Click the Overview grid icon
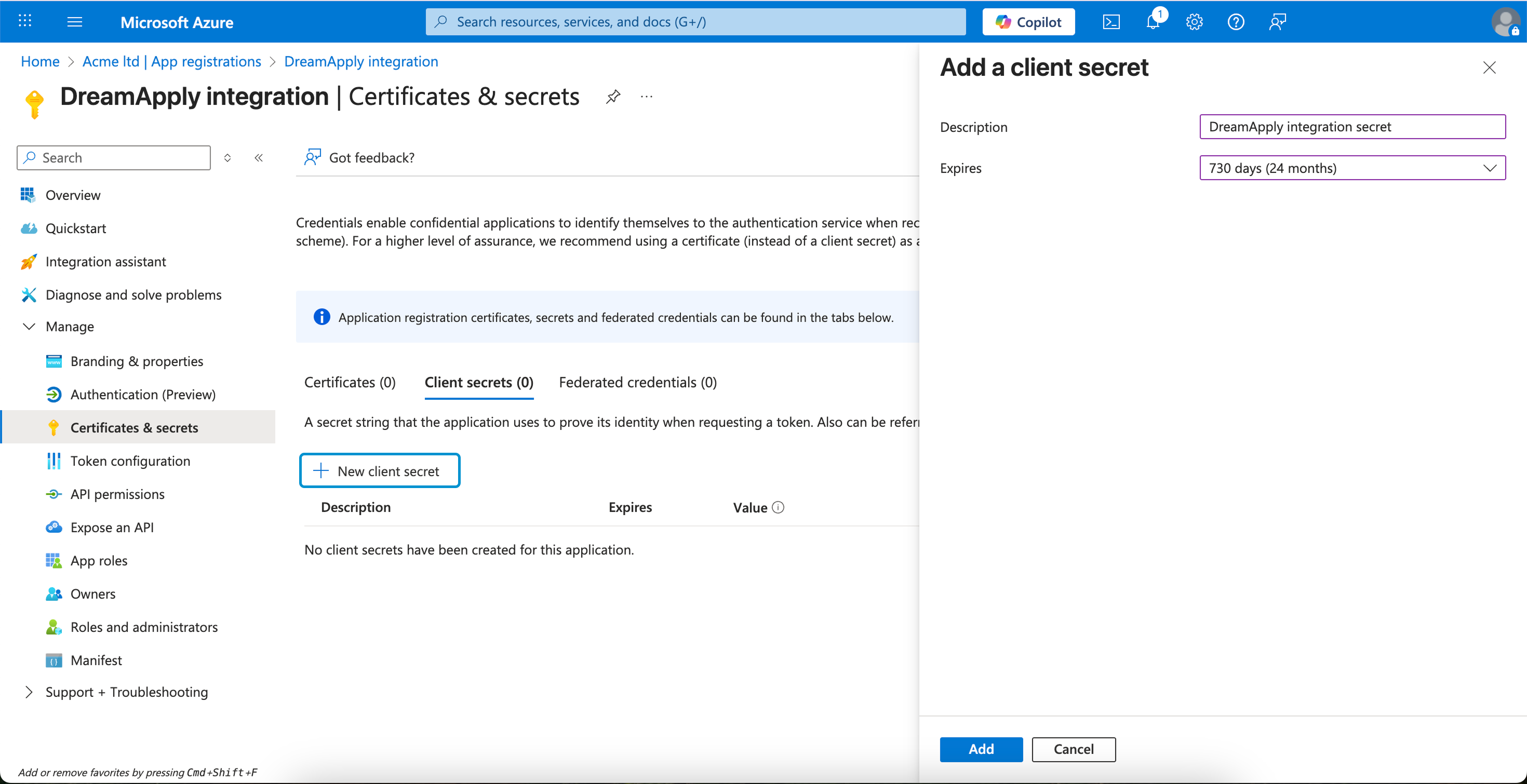The width and height of the screenshot is (1527, 784). click(28, 195)
